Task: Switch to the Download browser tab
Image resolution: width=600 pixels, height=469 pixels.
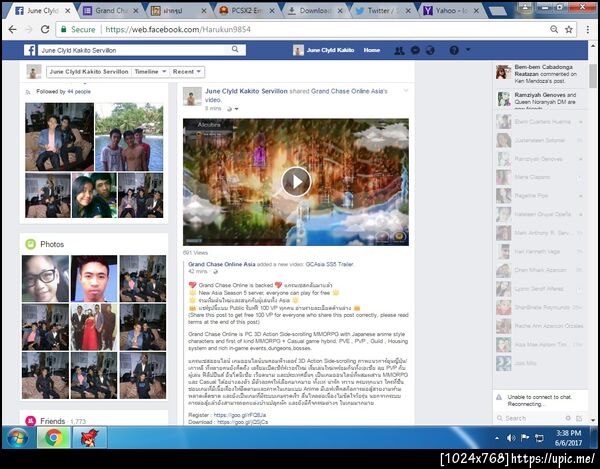Action: [315, 11]
